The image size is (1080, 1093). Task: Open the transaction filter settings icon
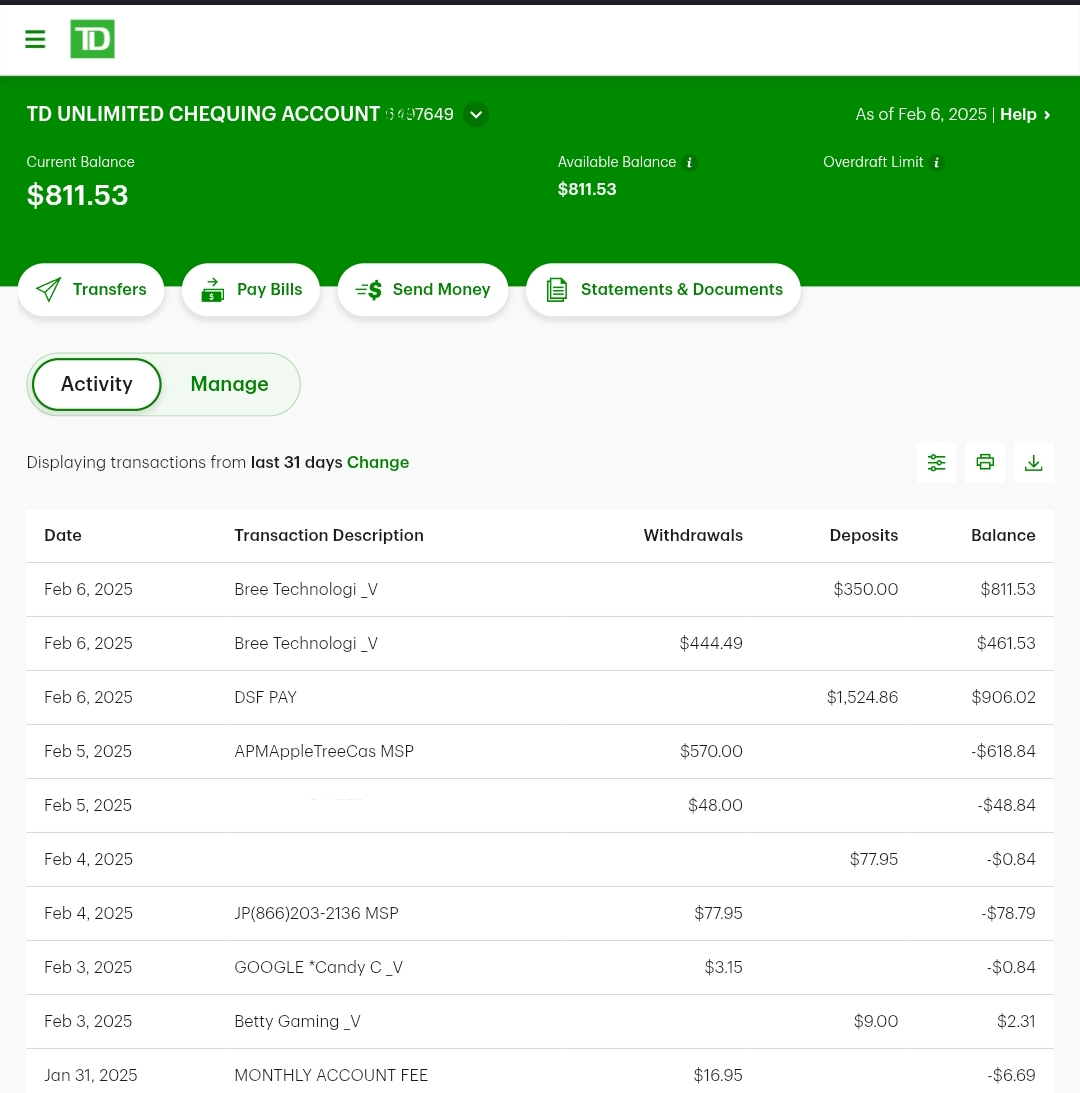tap(936, 462)
